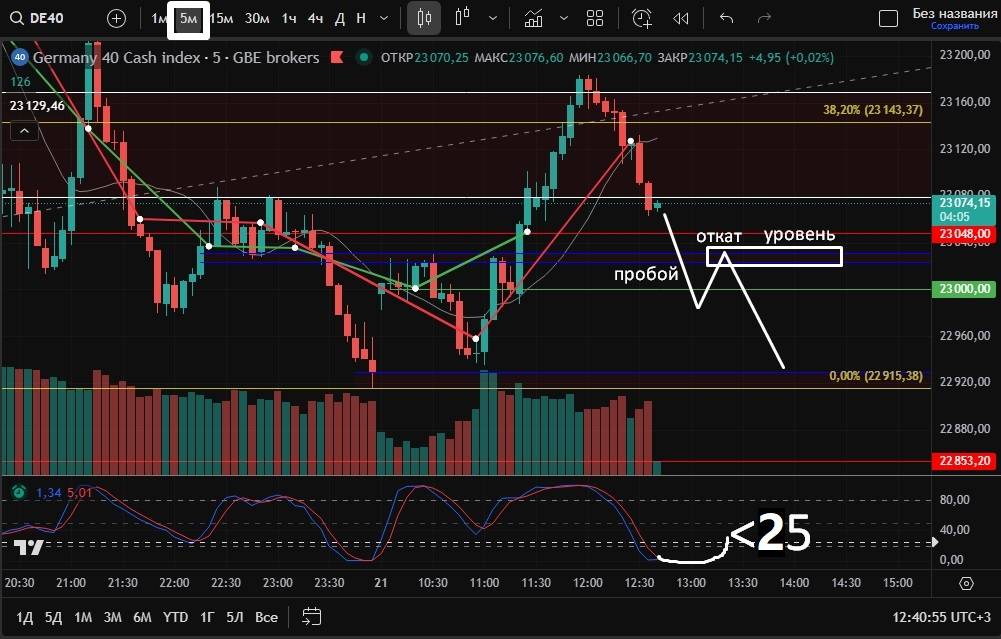This screenshot has width=1001, height=639.
Task: Collapse the indicator legend chevron
Action: point(23,130)
